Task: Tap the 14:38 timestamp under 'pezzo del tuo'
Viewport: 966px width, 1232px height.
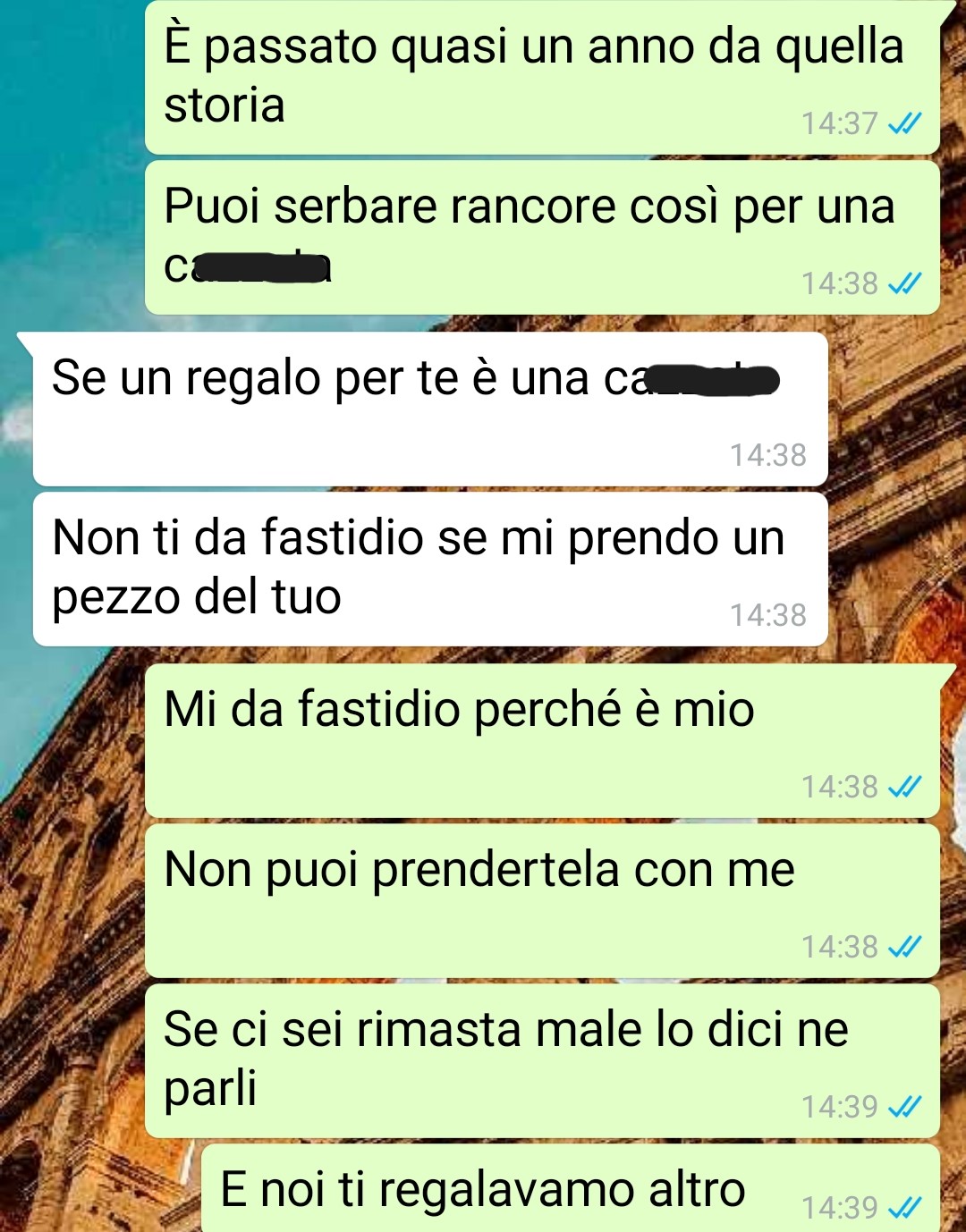Action: coord(768,615)
